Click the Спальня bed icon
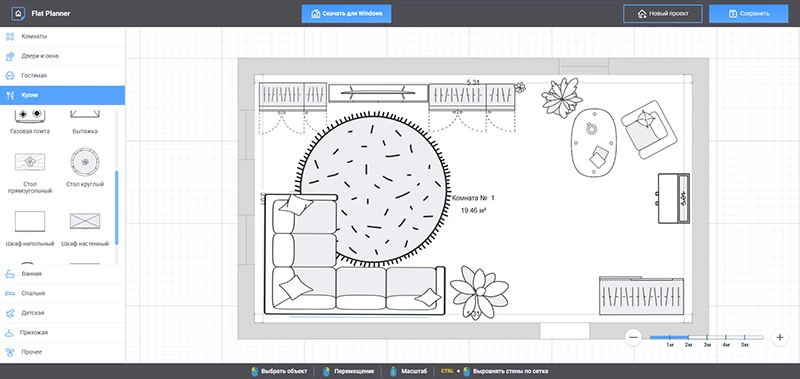800x379 pixels. (x=10, y=293)
